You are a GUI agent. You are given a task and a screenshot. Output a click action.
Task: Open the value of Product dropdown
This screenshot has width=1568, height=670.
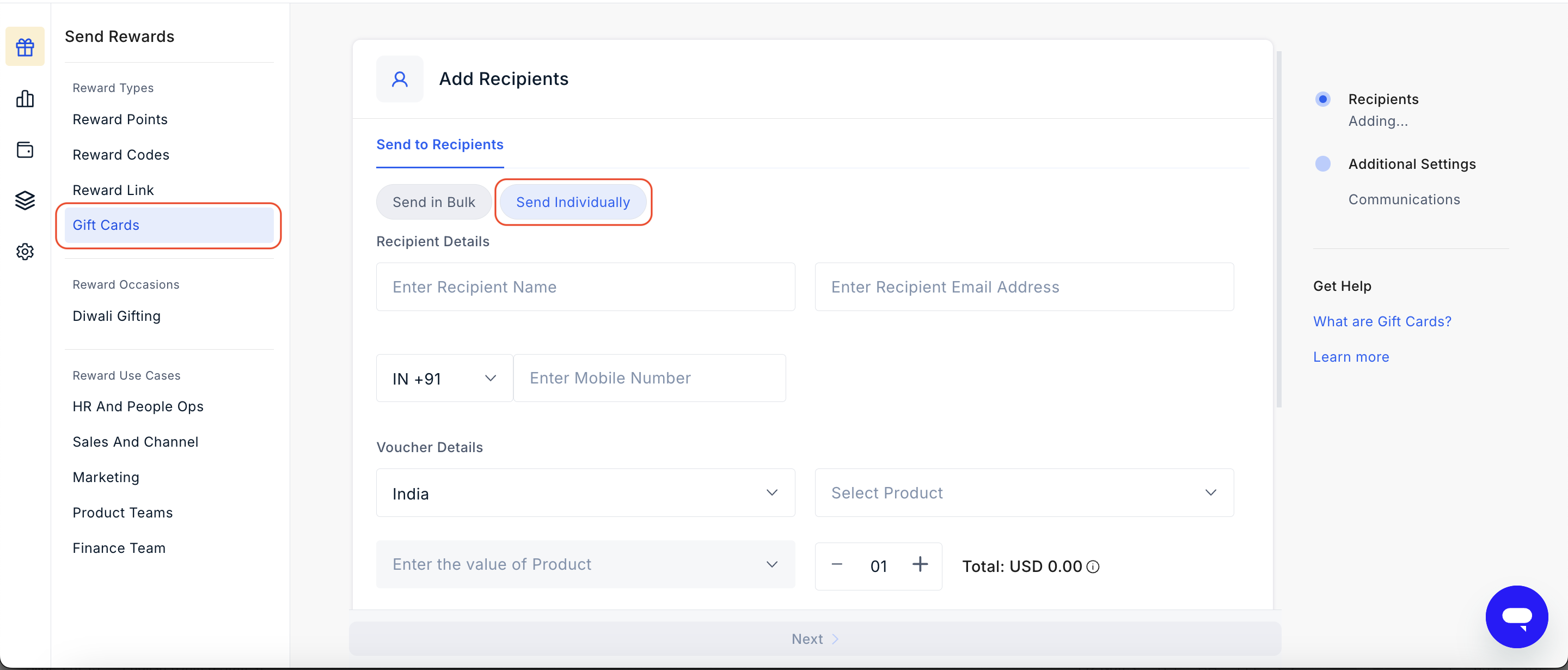click(x=586, y=565)
